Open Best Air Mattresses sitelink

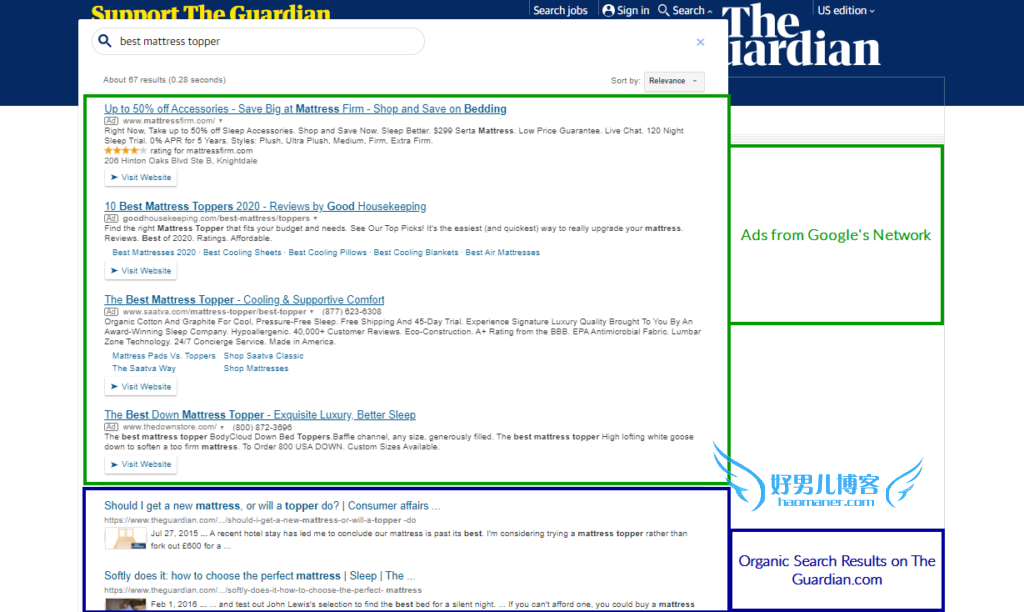(503, 253)
